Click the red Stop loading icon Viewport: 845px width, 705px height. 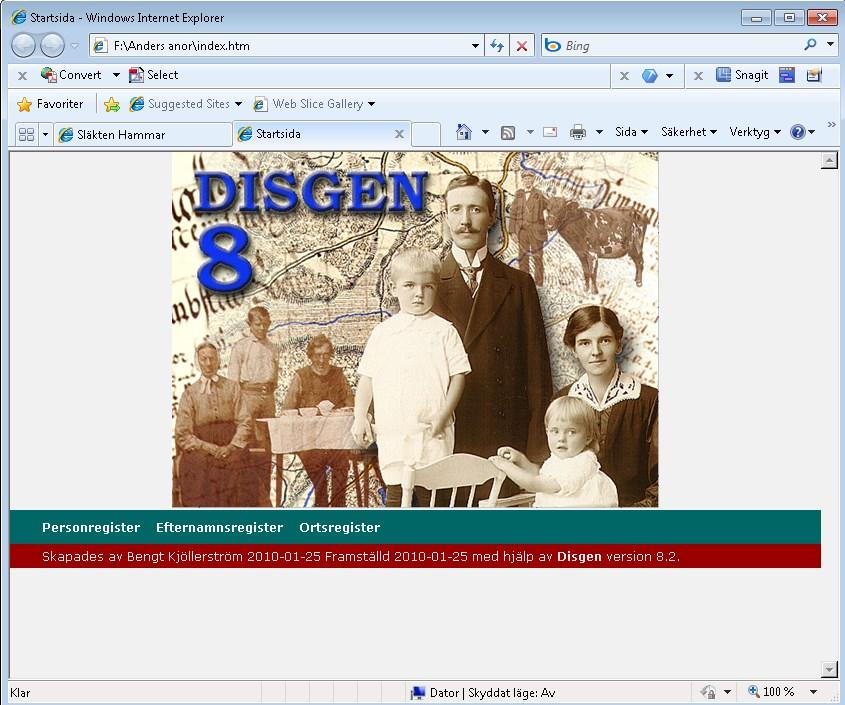522,46
